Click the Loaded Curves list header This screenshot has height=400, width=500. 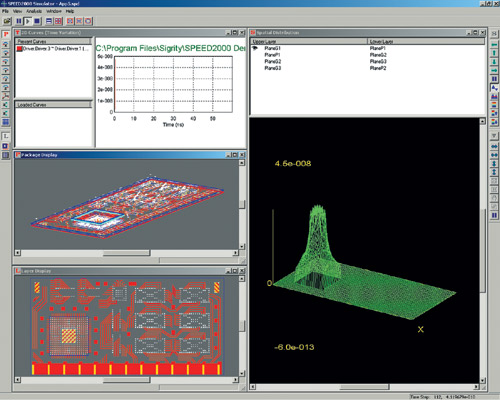coord(53,105)
